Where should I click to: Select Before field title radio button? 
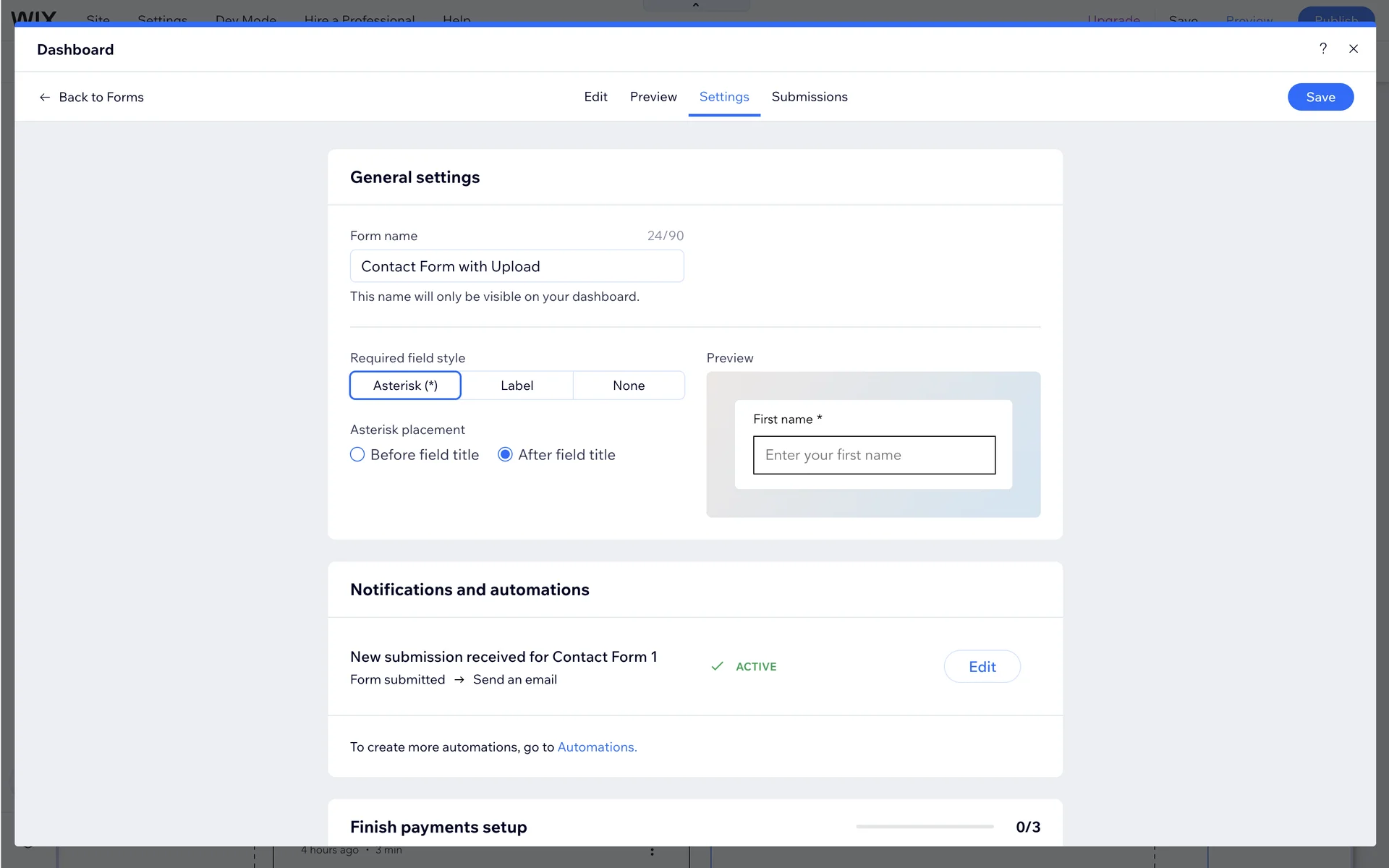[357, 455]
